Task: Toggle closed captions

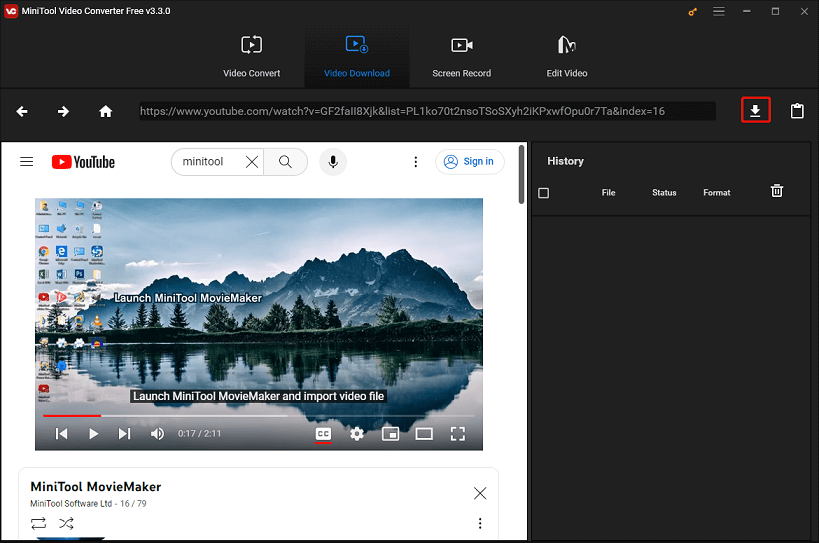Action: click(x=323, y=434)
